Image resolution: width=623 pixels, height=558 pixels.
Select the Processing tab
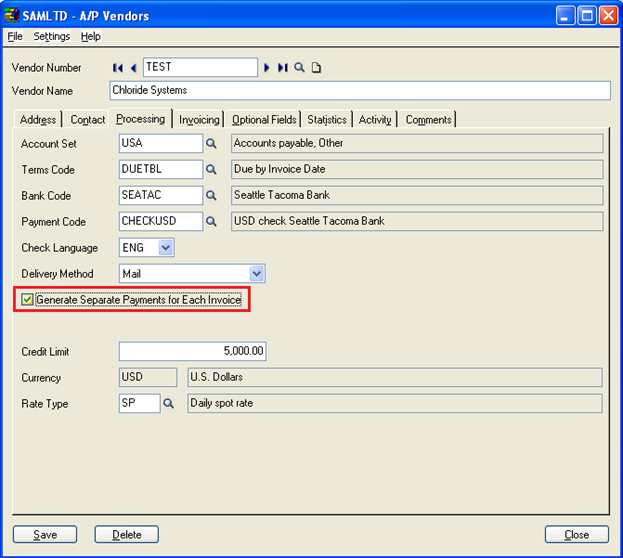pos(140,119)
